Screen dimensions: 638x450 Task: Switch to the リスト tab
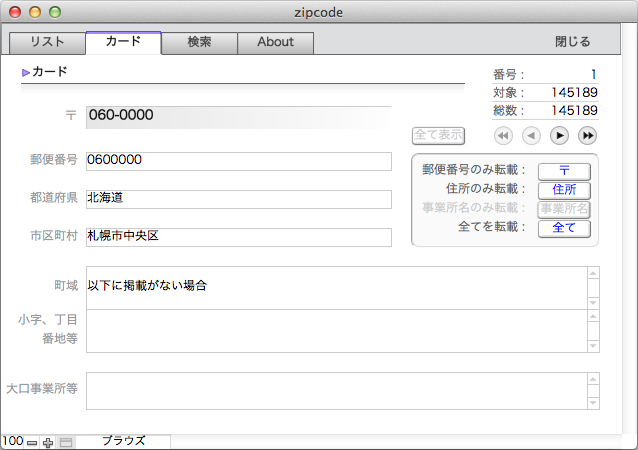coord(47,42)
